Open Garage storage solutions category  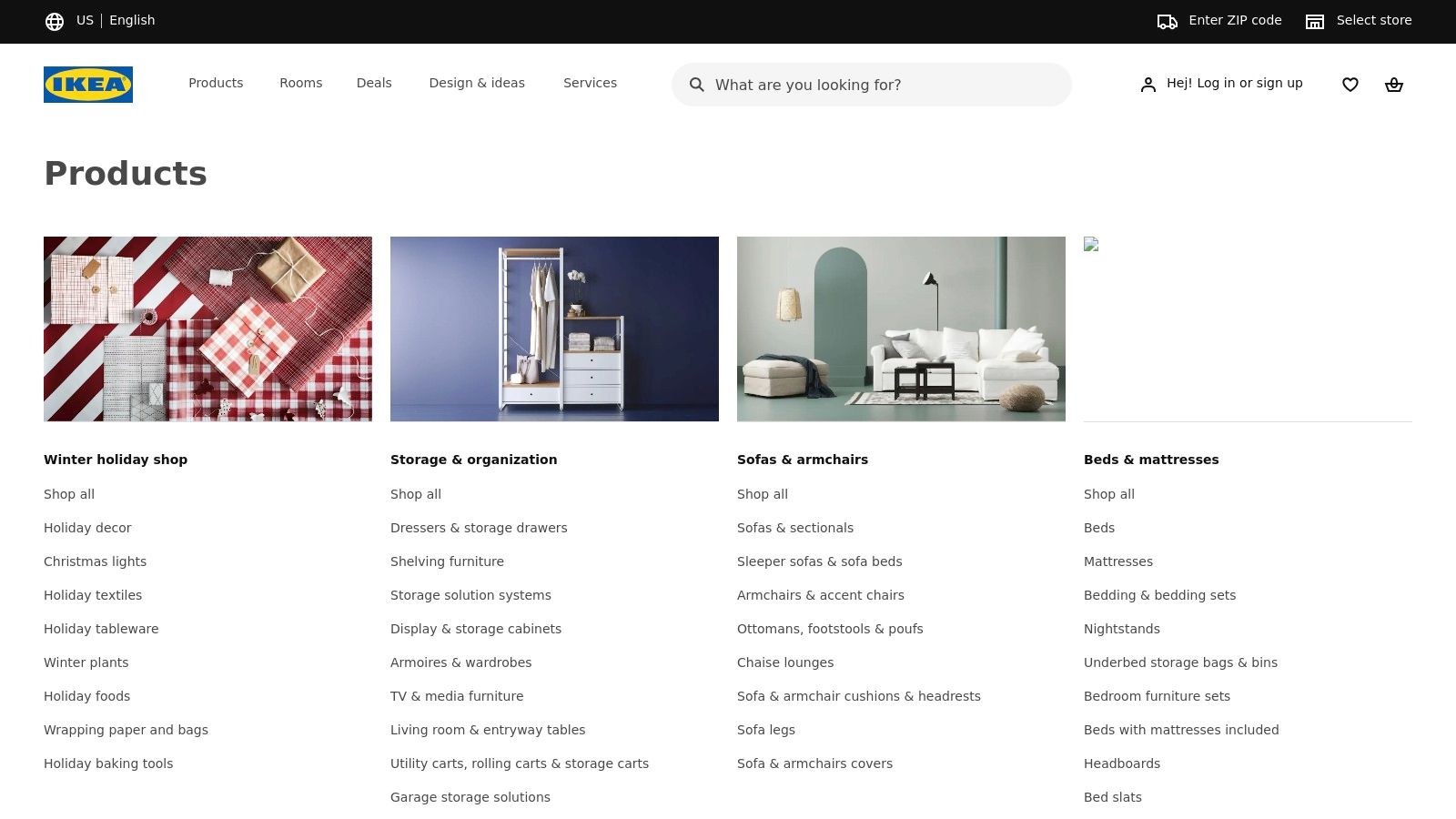pos(470,797)
